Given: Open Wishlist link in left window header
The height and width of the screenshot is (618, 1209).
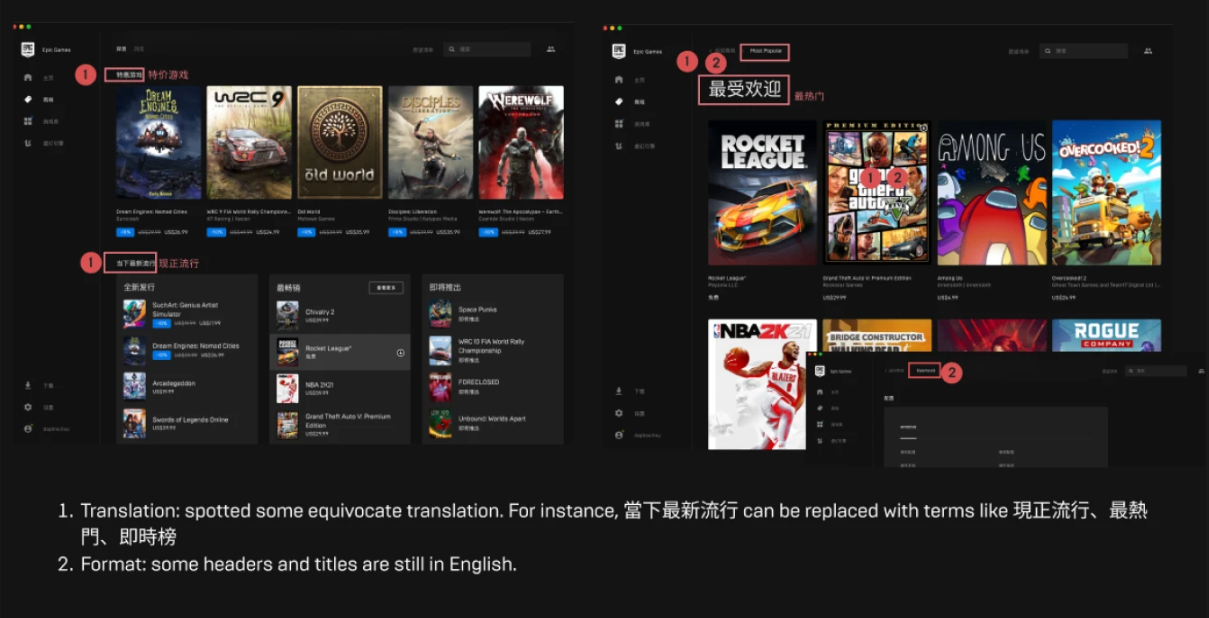Looking at the screenshot, I should pos(422,49).
